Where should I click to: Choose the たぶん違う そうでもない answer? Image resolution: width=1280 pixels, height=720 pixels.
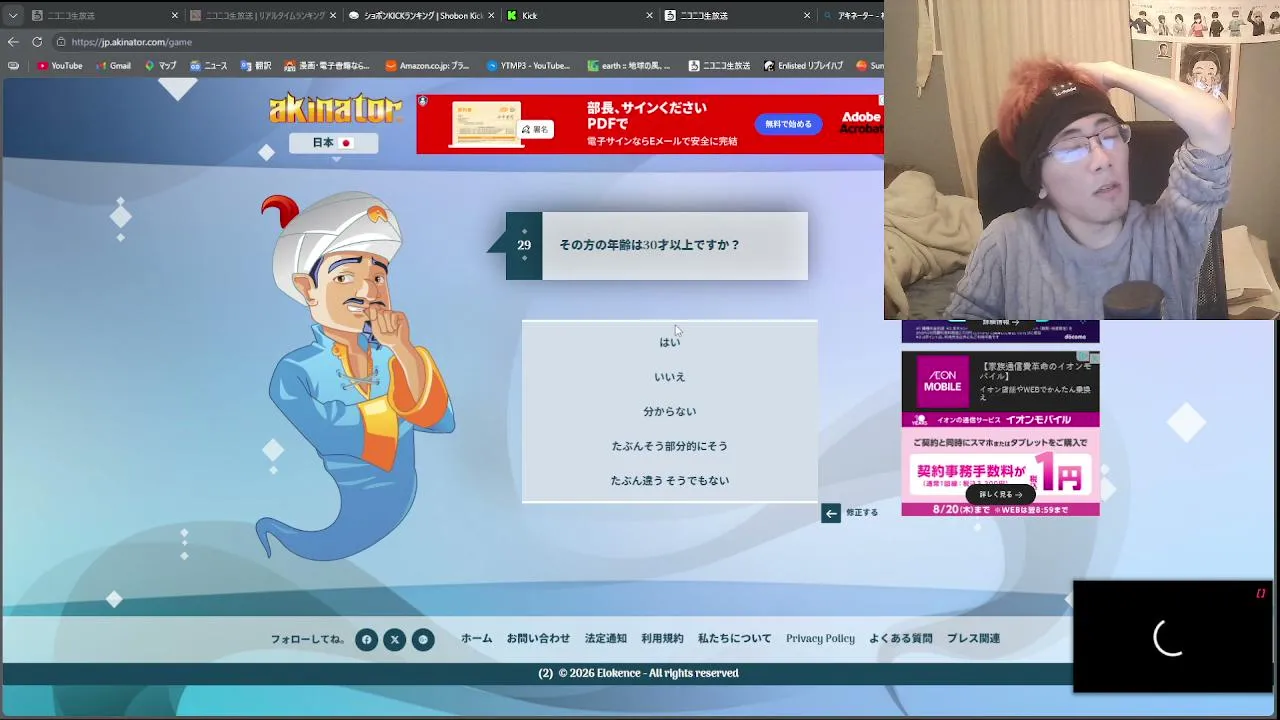tap(670, 481)
